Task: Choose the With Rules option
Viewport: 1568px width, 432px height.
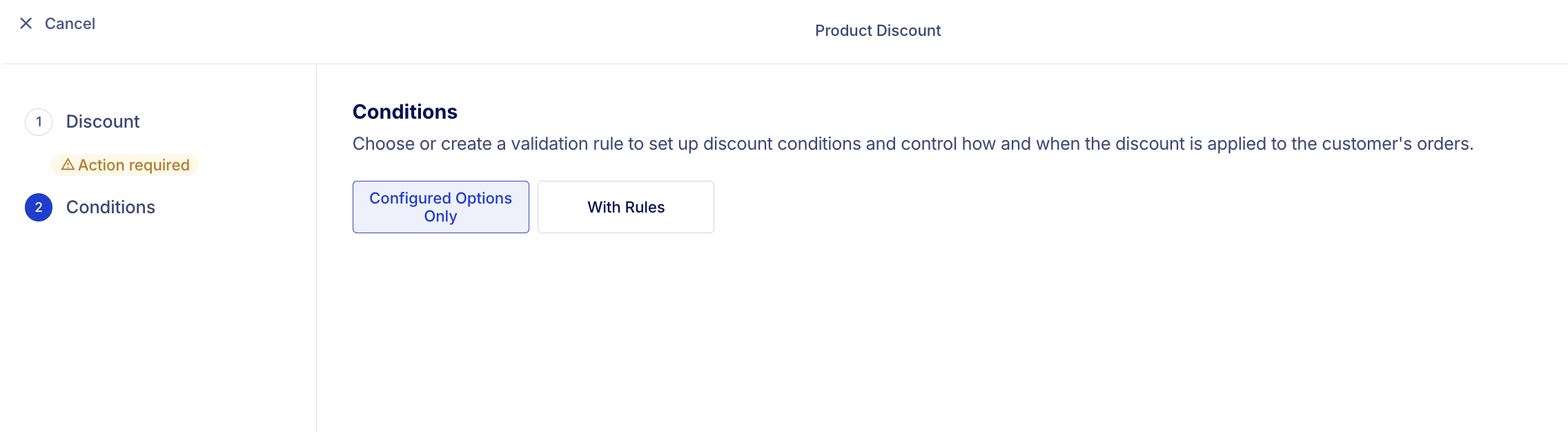Action: (x=625, y=207)
